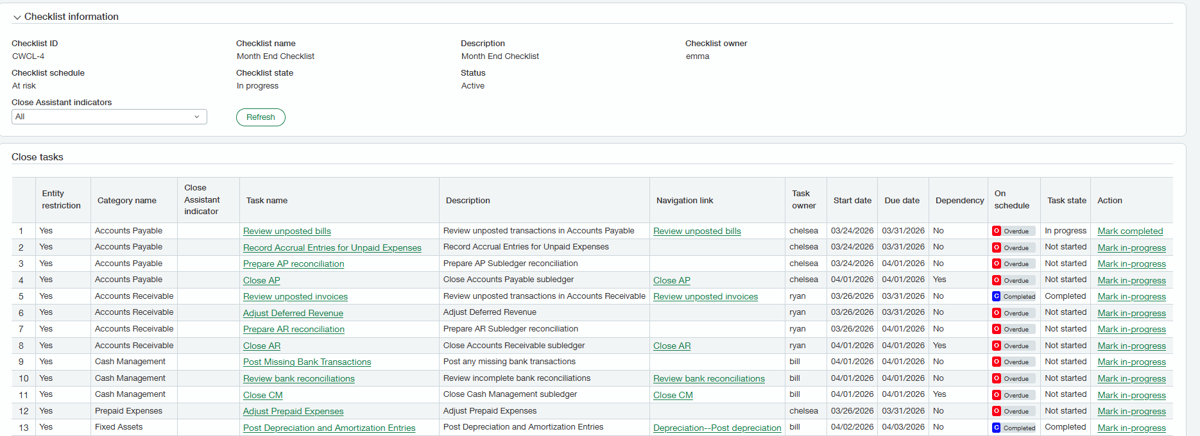Open the Adjust Deferred Revenue task
This screenshot has height=436, width=1200.
click(x=293, y=313)
